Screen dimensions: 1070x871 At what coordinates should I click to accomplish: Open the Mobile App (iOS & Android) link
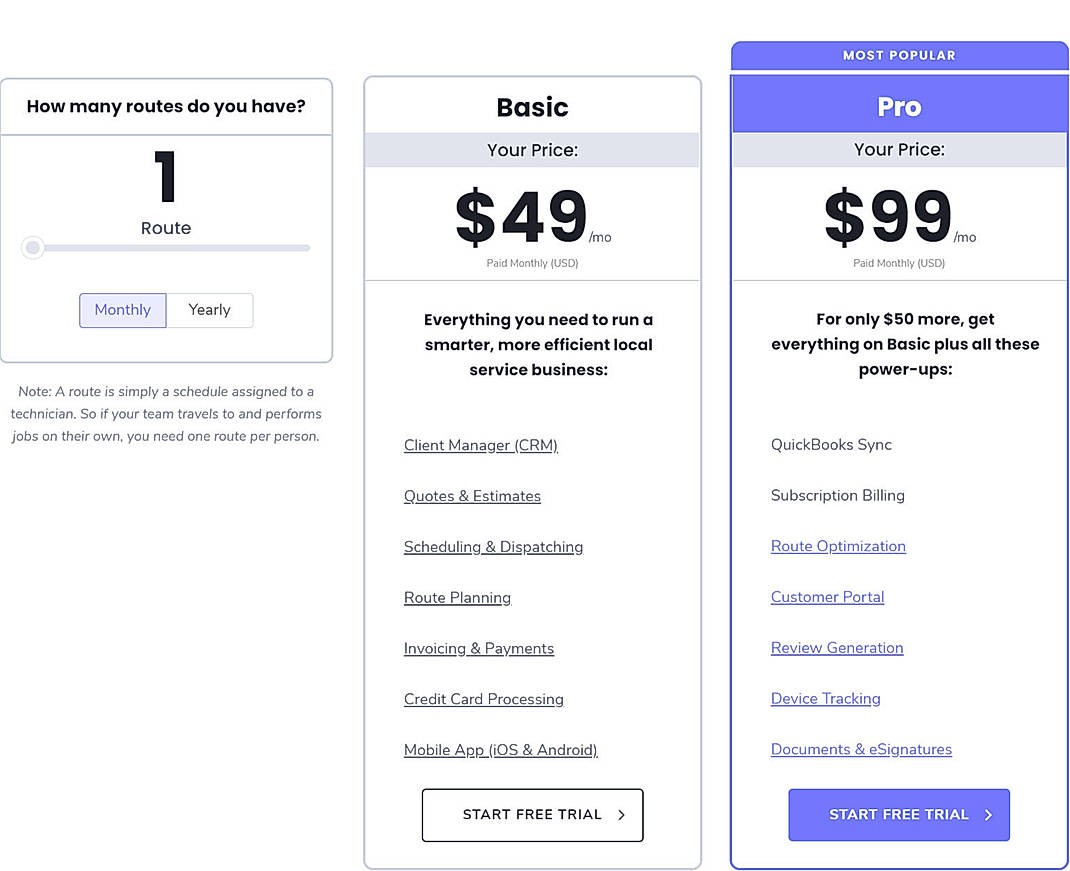click(x=500, y=750)
